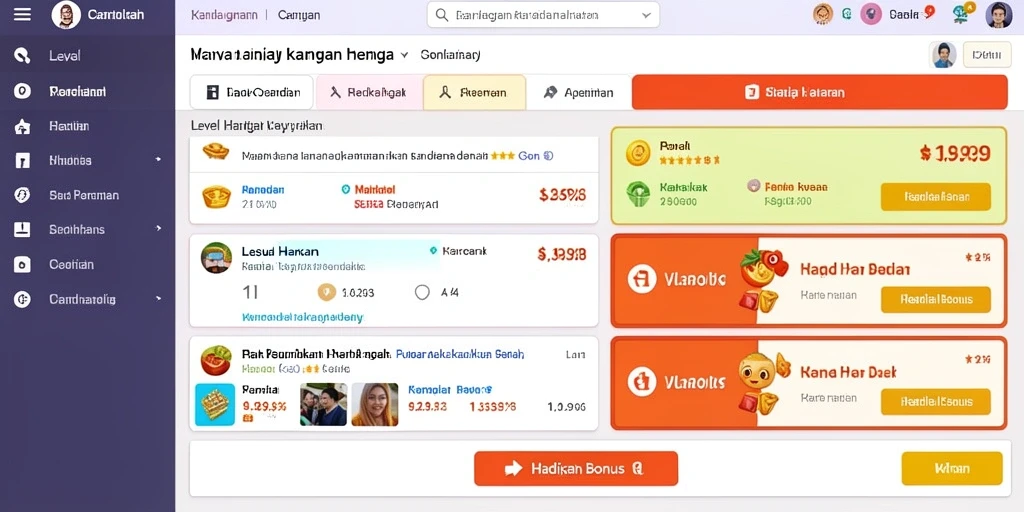Click the Candnarolig sidebar icon

click(22, 299)
